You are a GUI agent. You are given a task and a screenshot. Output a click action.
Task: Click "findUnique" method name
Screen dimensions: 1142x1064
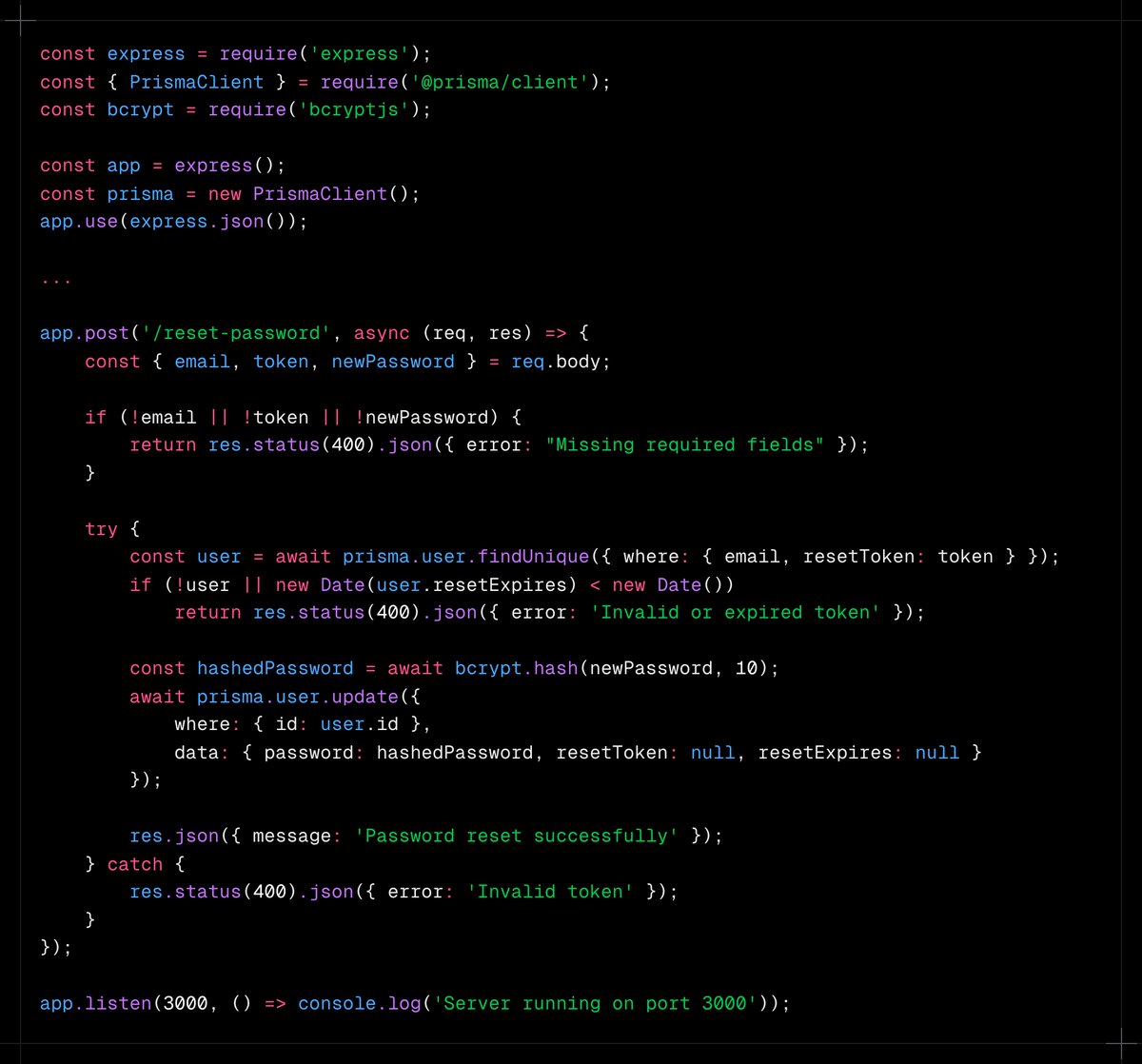pyautogui.click(x=533, y=556)
